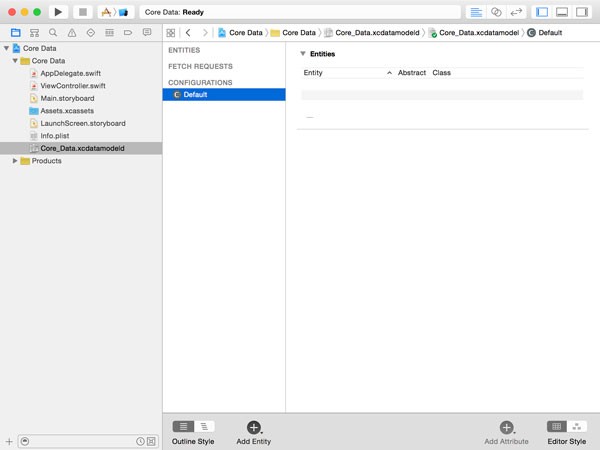Go forward in editor history
Screen dimensions: 600x450
(205, 33)
